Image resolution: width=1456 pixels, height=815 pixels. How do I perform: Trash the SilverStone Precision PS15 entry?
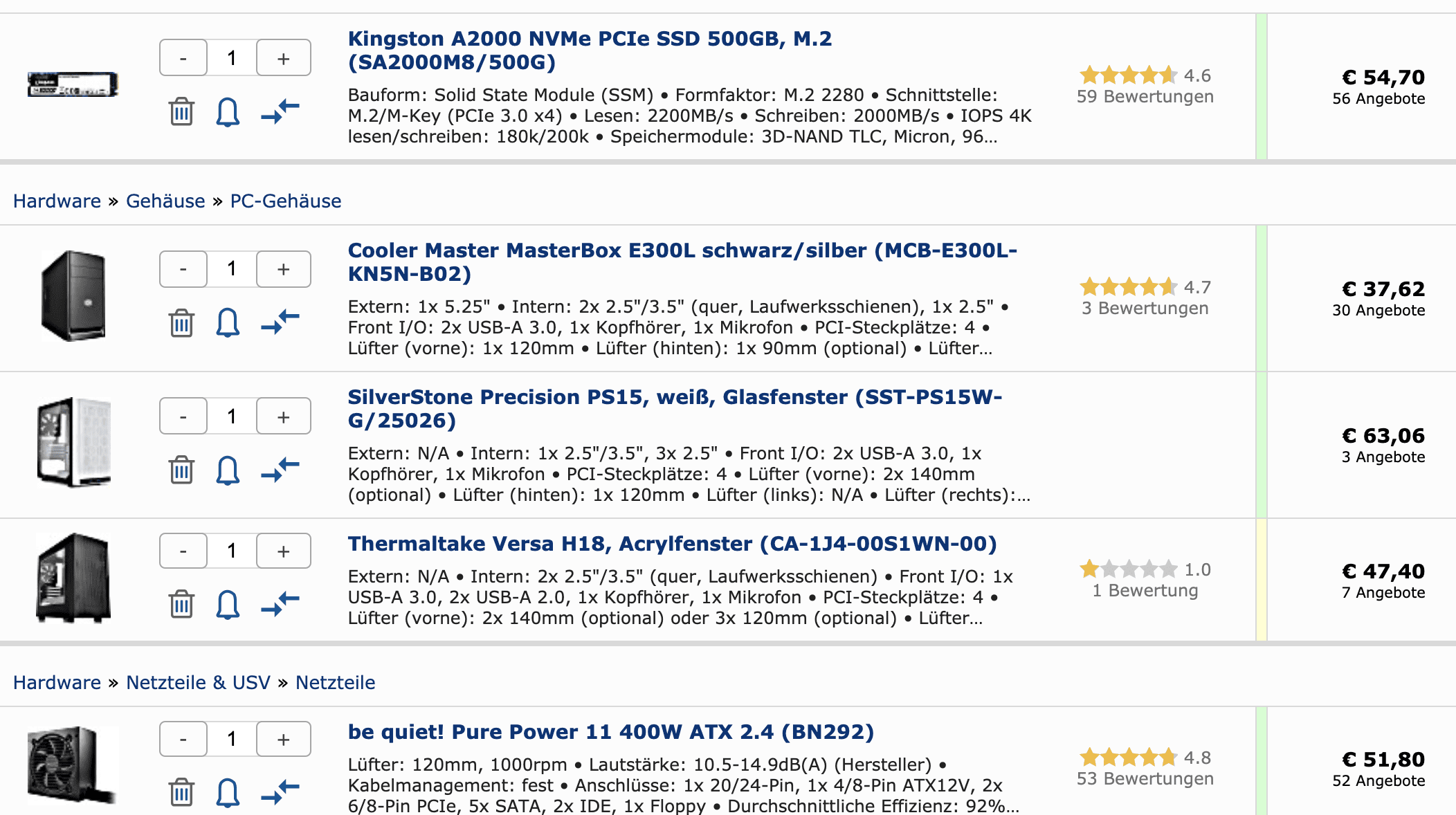coord(181,470)
